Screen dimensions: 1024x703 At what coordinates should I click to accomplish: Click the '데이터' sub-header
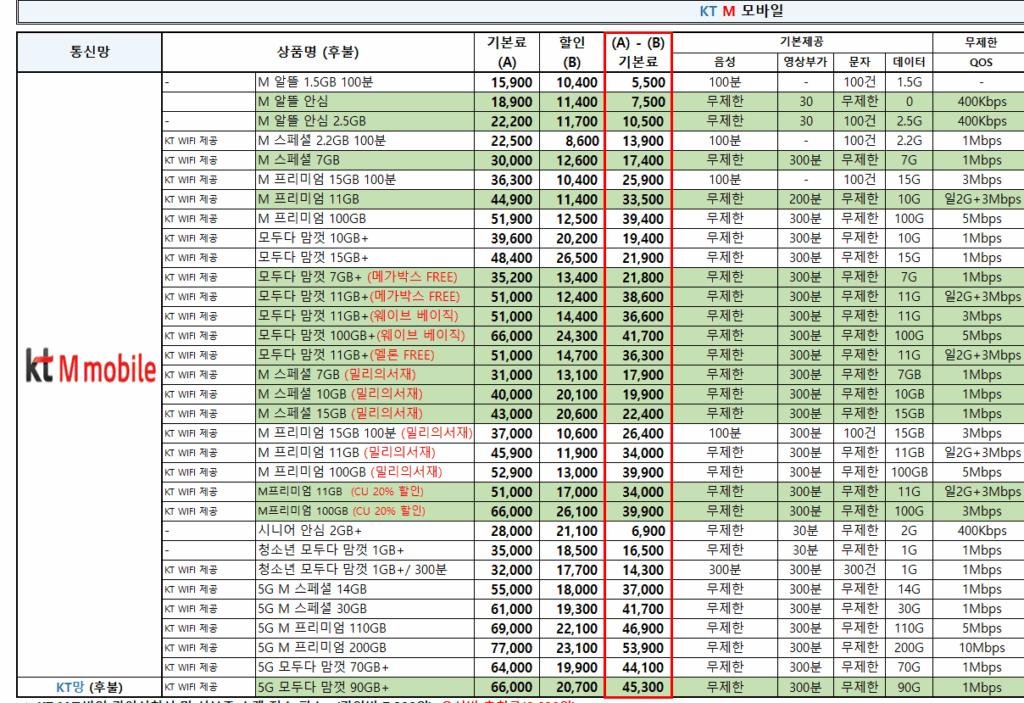[x=908, y=62]
